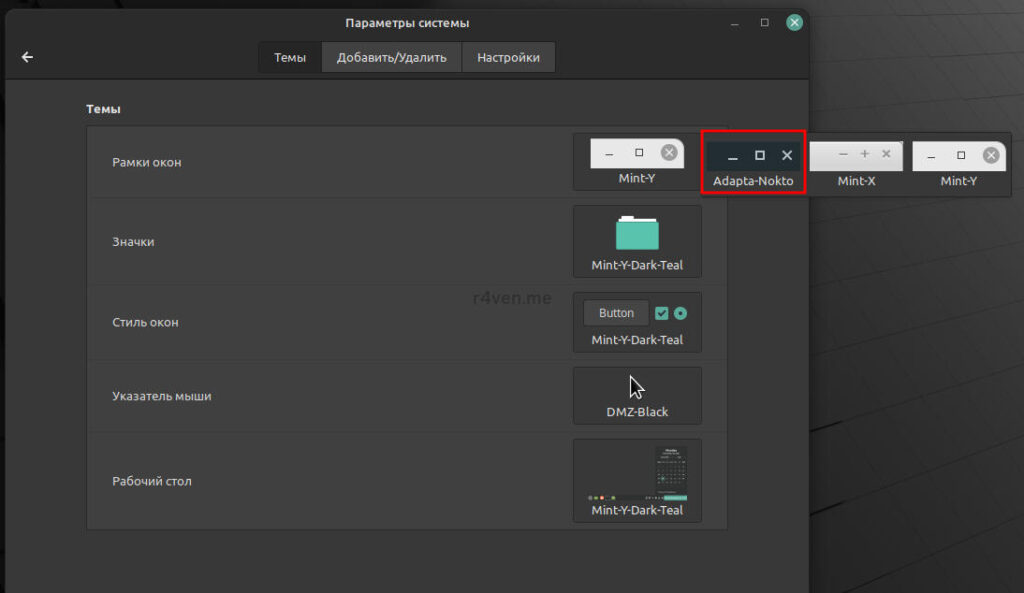Go back using the left arrow
The width and height of the screenshot is (1024, 593).
point(27,57)
